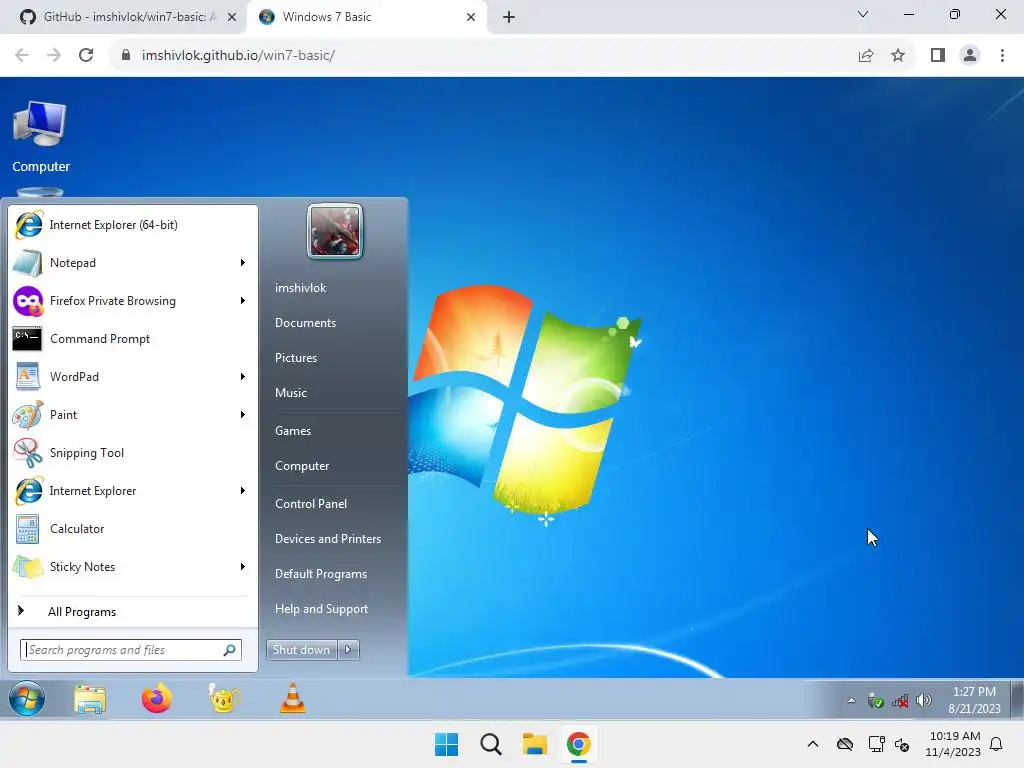This screenshot has height=768, width=1024.
Task: Open the imshivlok user folder
Action: (300, 288)
